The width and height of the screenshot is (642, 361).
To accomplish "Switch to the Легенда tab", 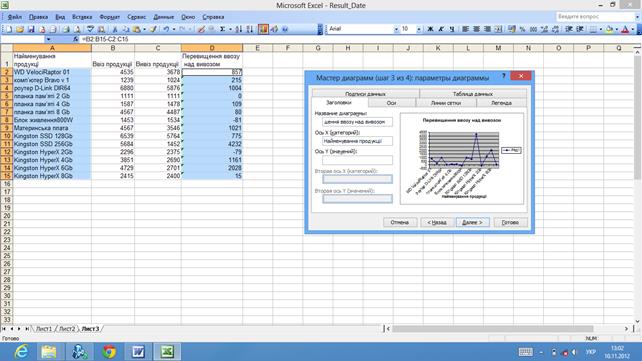I will pyautogui.click(x=501, y=103).
